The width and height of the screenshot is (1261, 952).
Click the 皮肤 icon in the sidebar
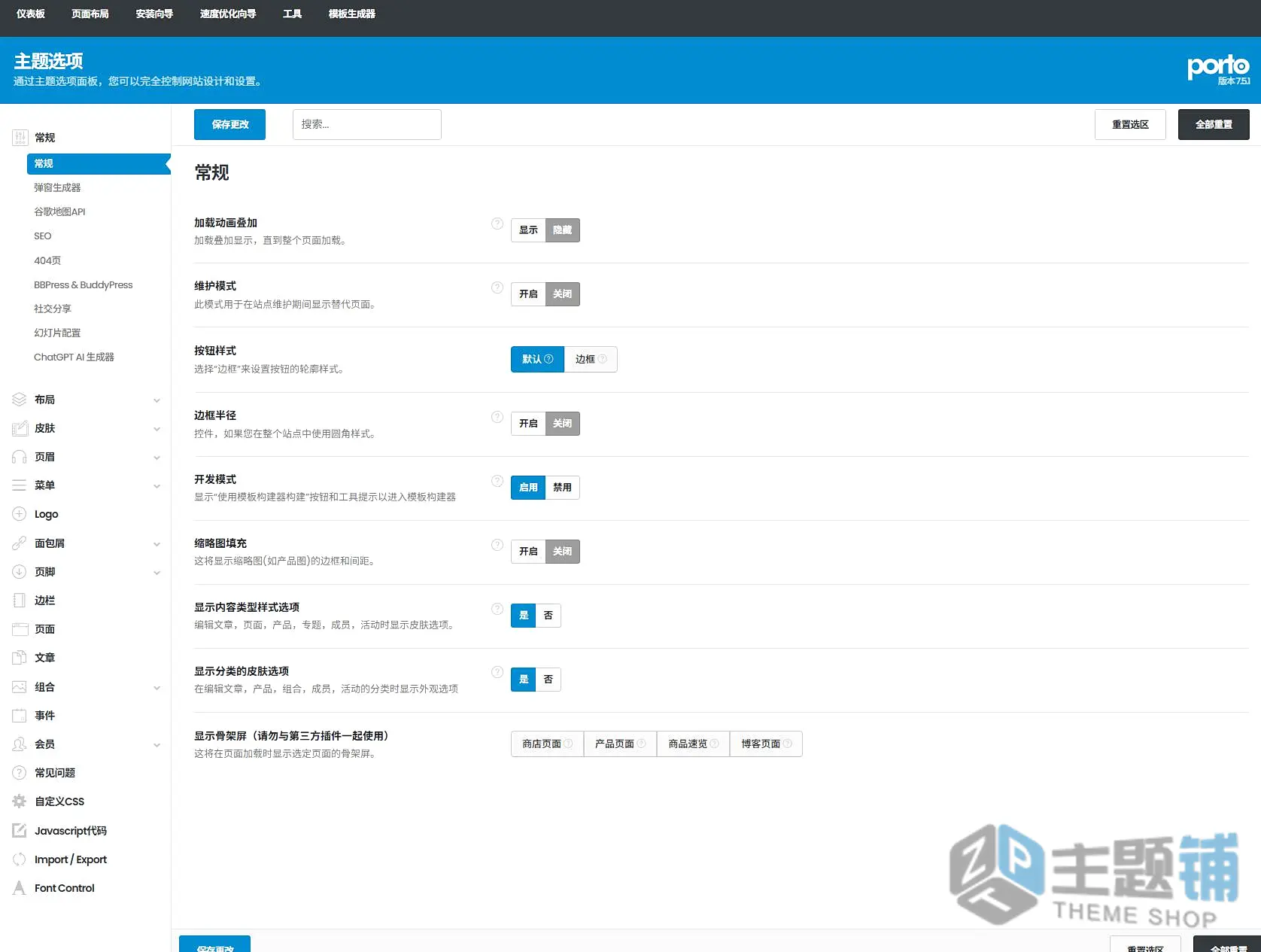click(x=20, y=428)
